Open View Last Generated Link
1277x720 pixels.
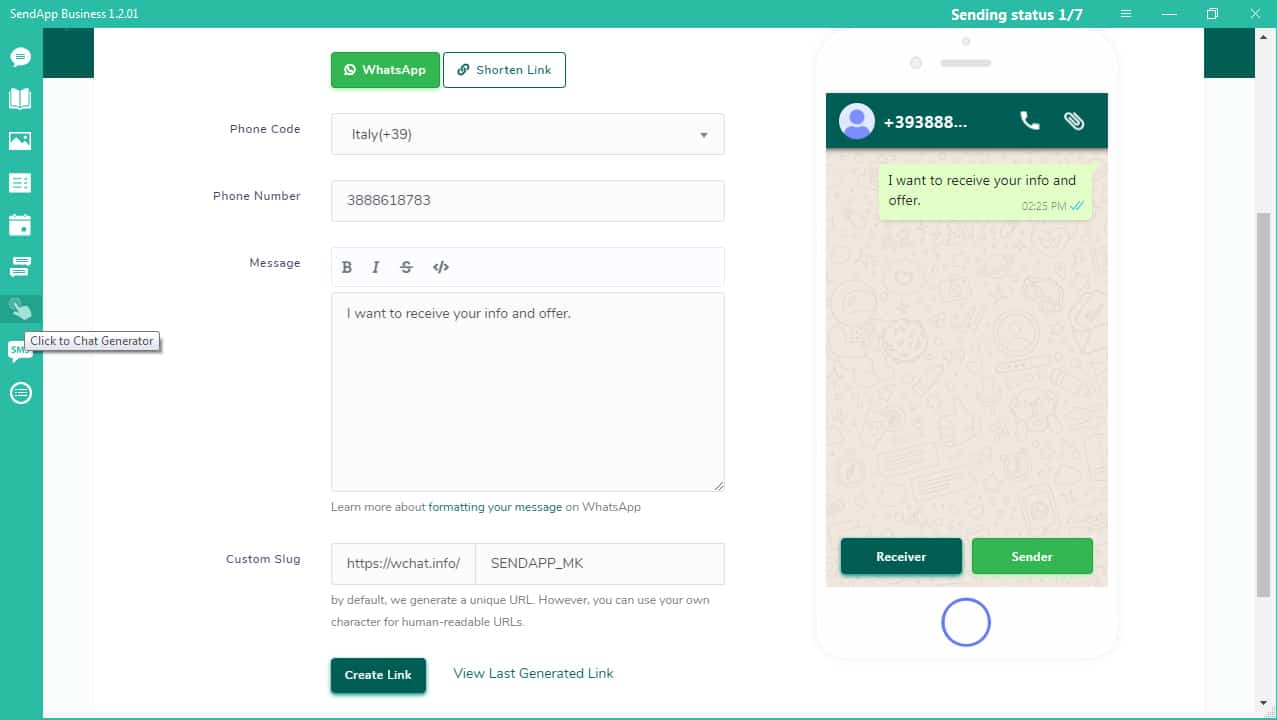click(533, 673)
